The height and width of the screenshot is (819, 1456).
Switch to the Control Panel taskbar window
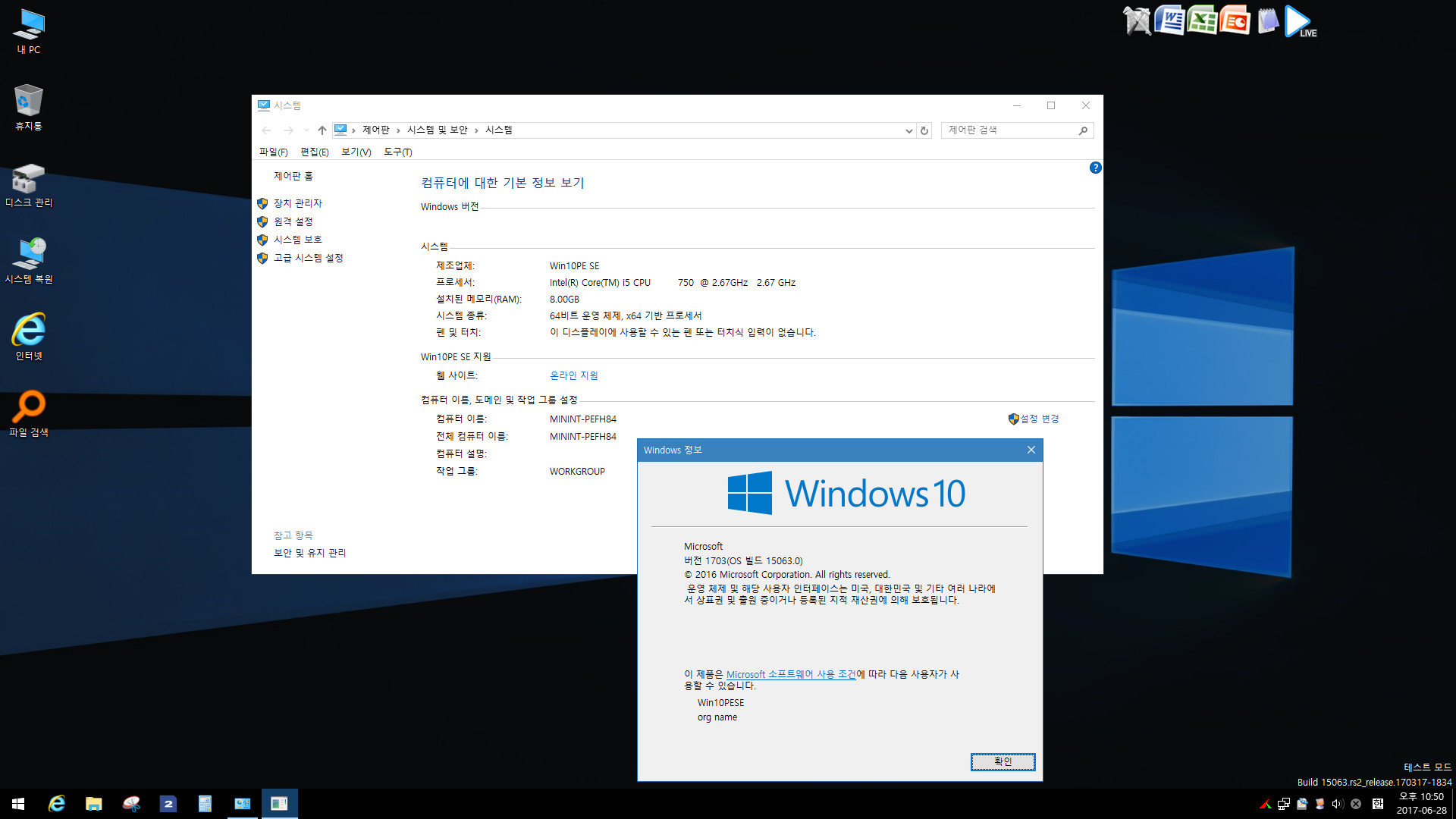(x=243, y=804)
